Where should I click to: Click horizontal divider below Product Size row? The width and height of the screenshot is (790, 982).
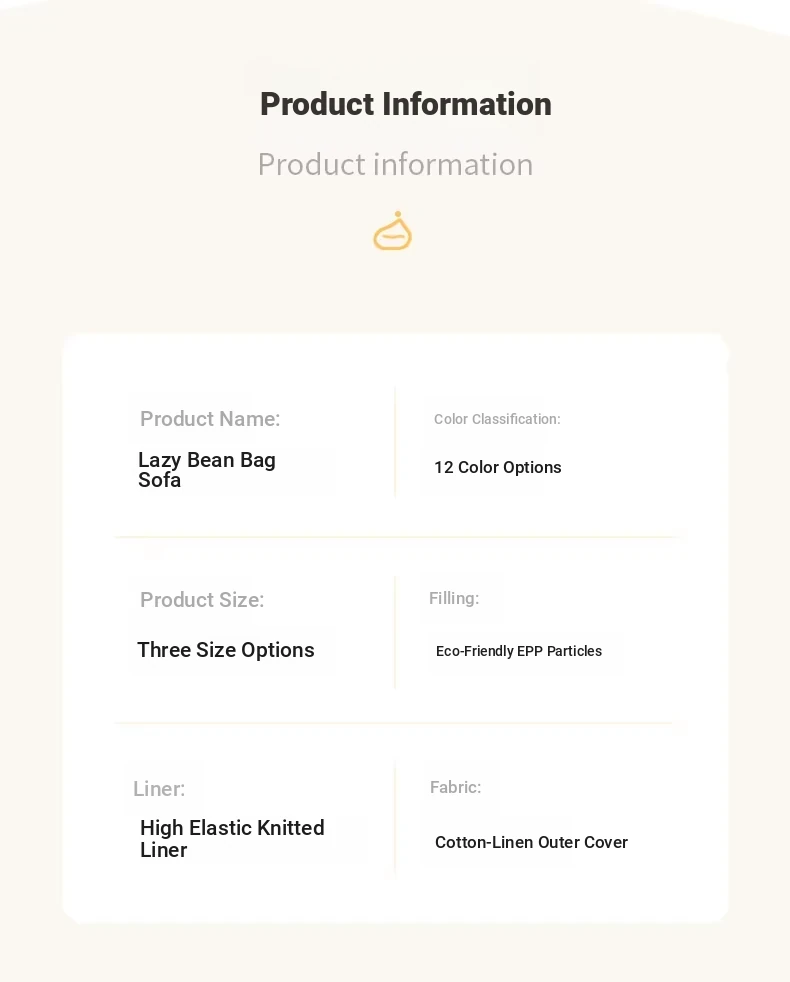point(400,722)
